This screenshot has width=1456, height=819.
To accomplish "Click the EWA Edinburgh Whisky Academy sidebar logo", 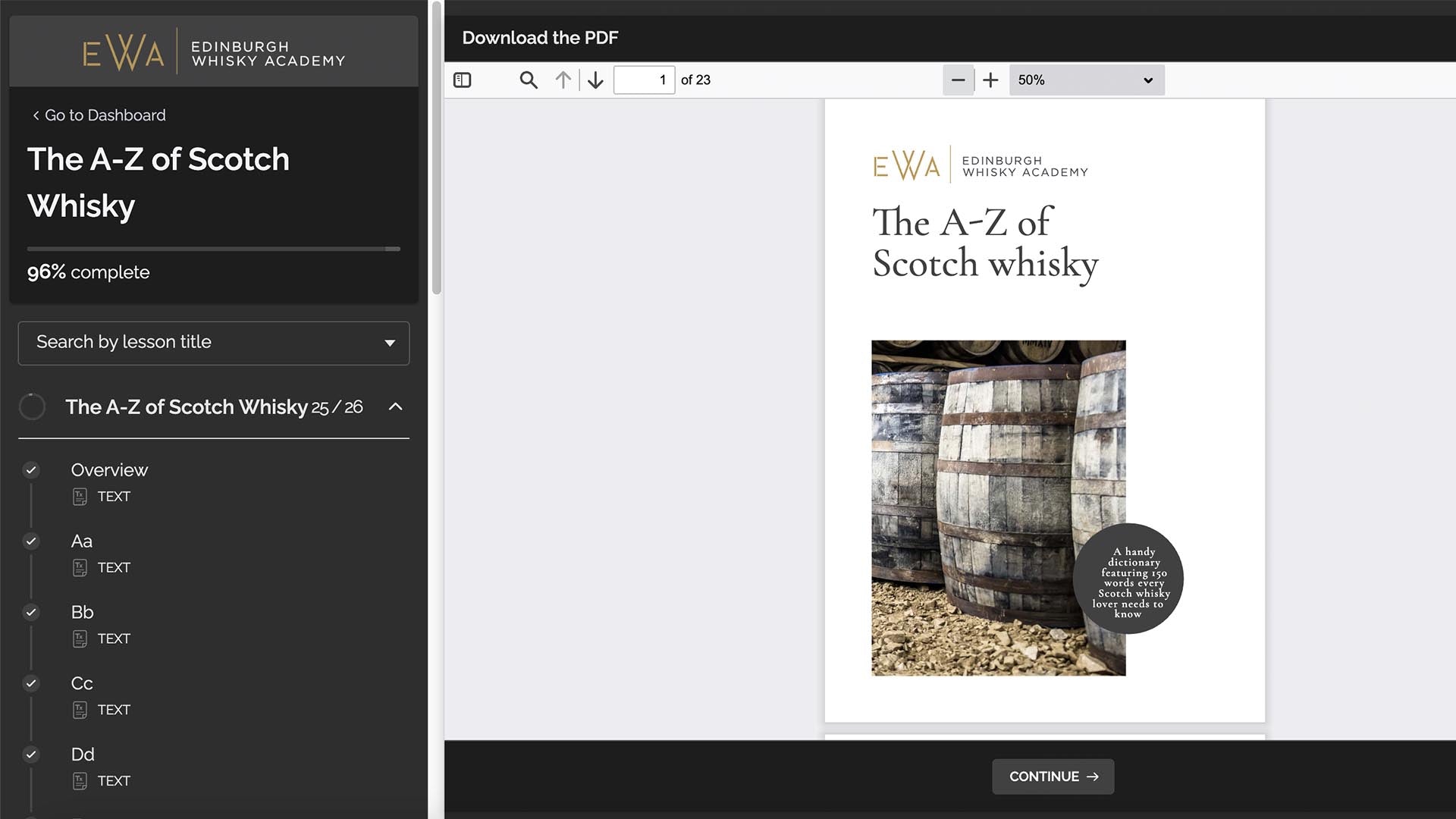I will pos(214,52).
